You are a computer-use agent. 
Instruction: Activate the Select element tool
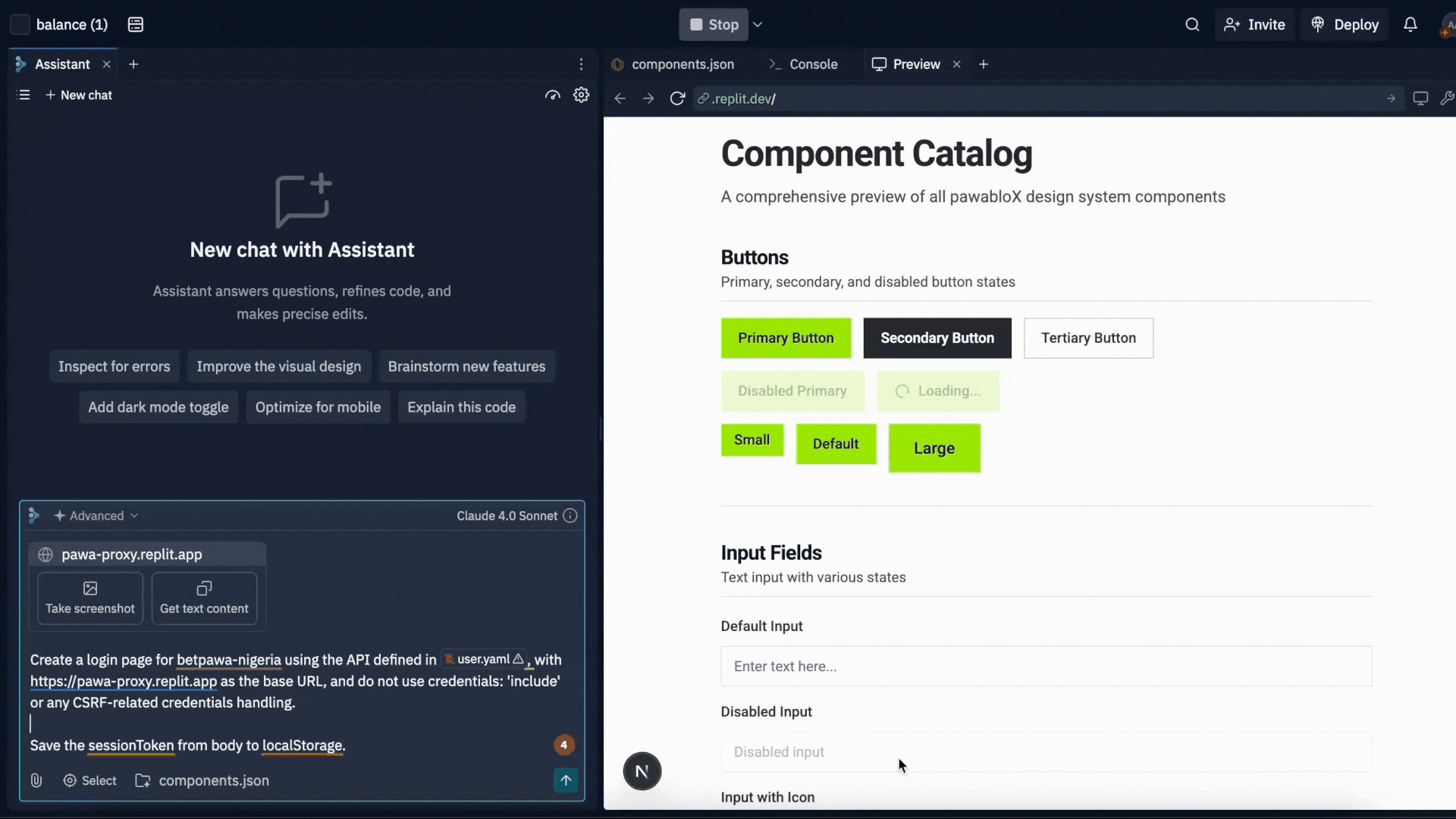(90, 780)
